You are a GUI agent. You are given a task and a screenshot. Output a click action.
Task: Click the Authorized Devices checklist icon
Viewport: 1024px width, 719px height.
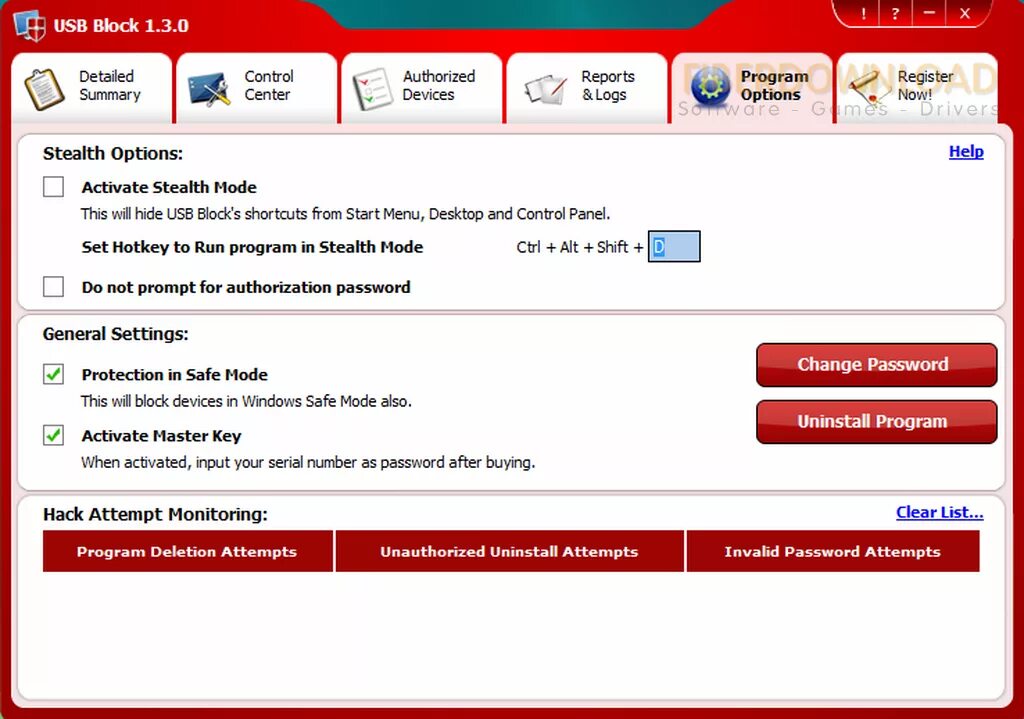click(373, 89)
